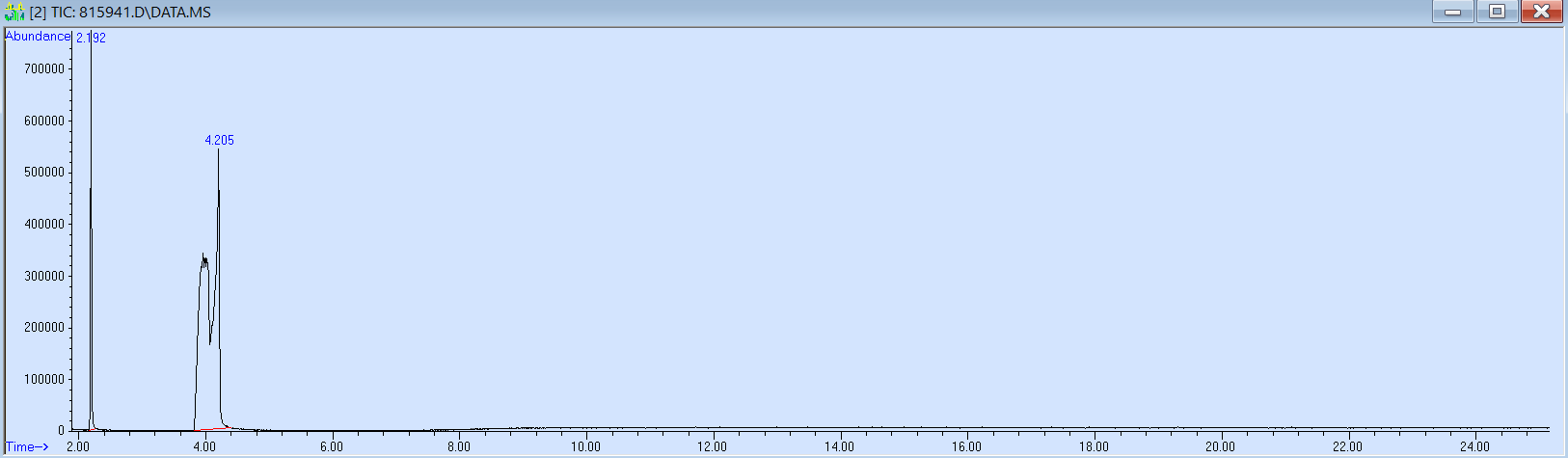Click the Abundance axis label
This screenshot has height=458, width=1568.
tap(39, 37)
